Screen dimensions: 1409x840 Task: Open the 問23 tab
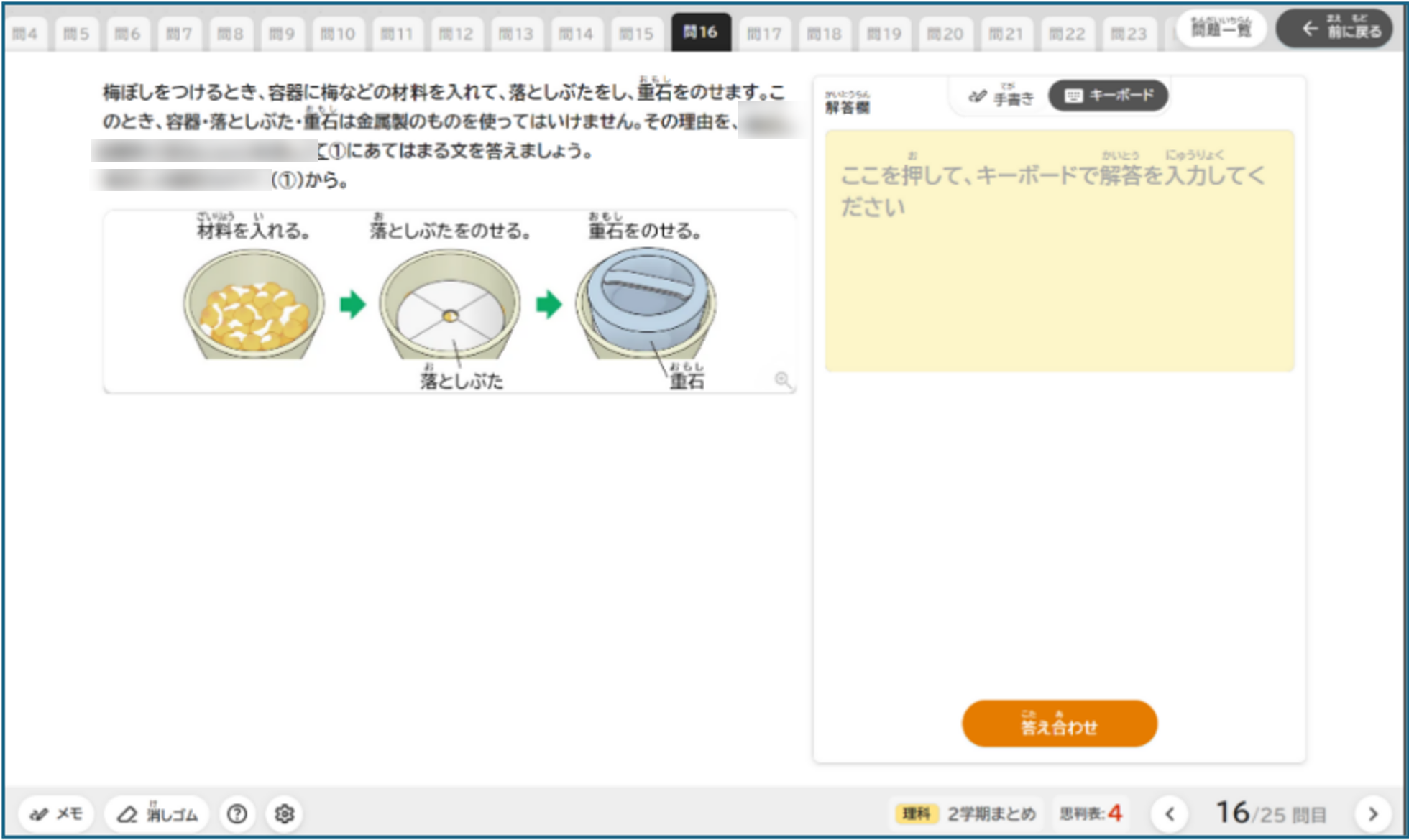pos(1128,34)
